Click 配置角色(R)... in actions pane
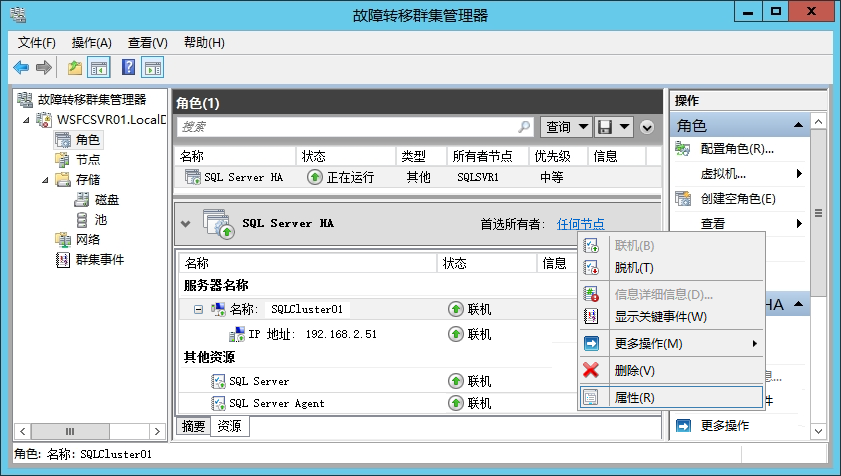The width and height of the screenshot is (841, 476). tap(737, 149)
